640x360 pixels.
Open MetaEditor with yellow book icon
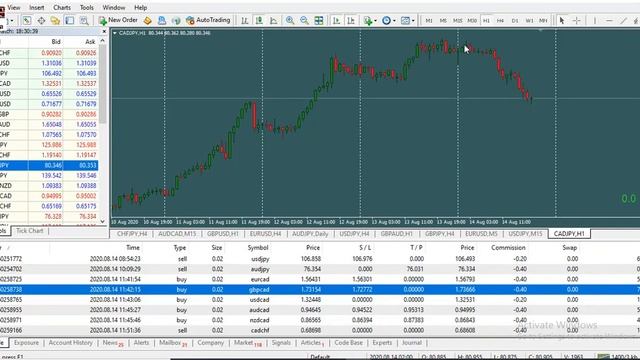pos(148,20)
